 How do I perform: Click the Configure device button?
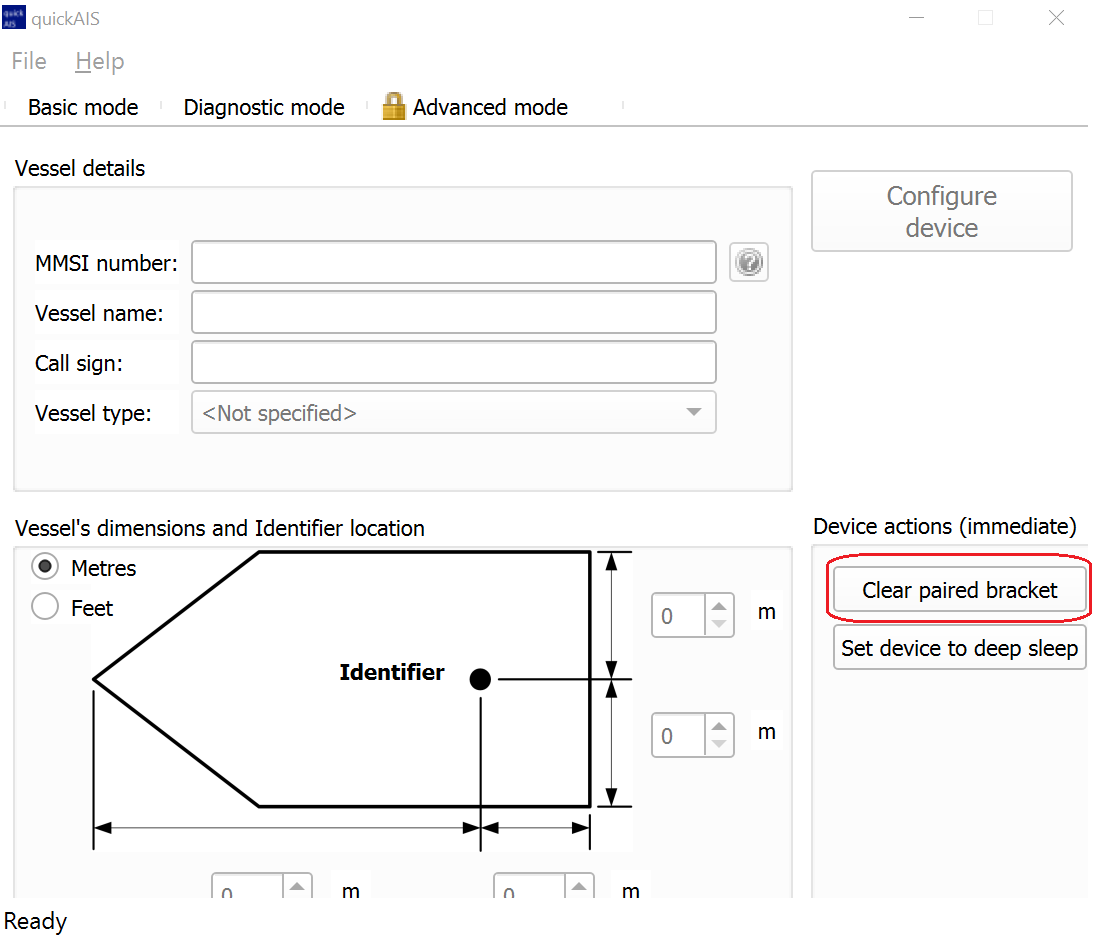pos(941,211)
